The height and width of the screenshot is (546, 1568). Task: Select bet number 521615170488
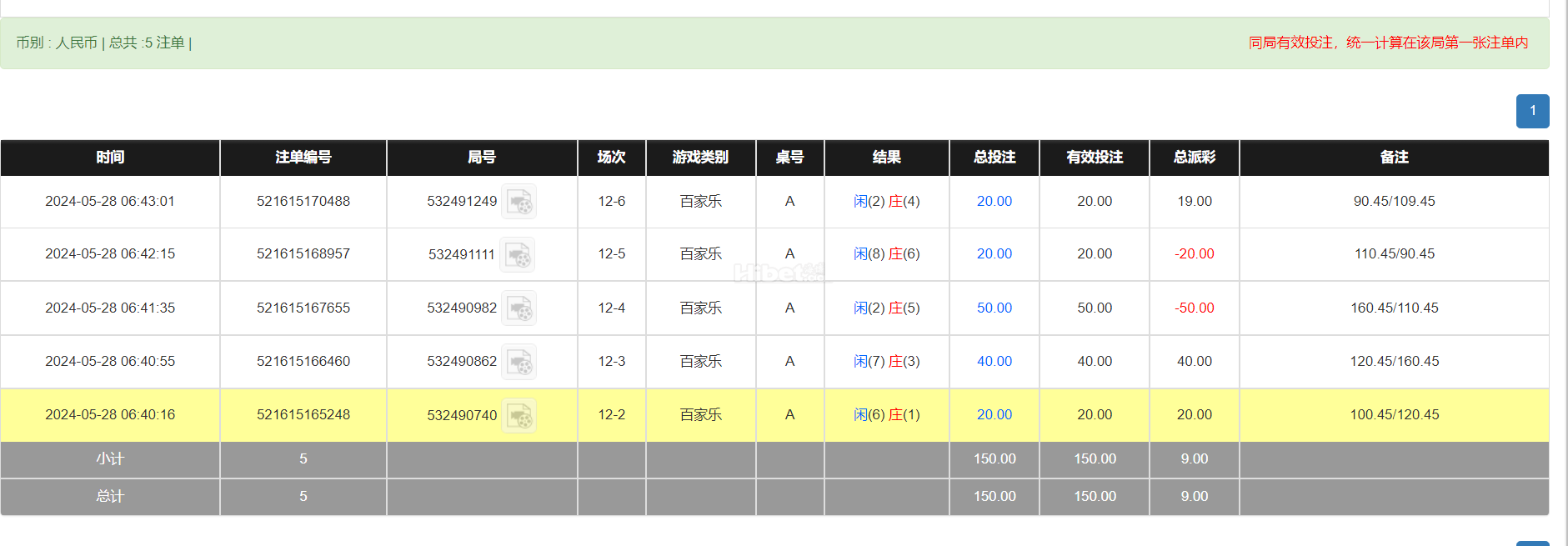(303, 202)
